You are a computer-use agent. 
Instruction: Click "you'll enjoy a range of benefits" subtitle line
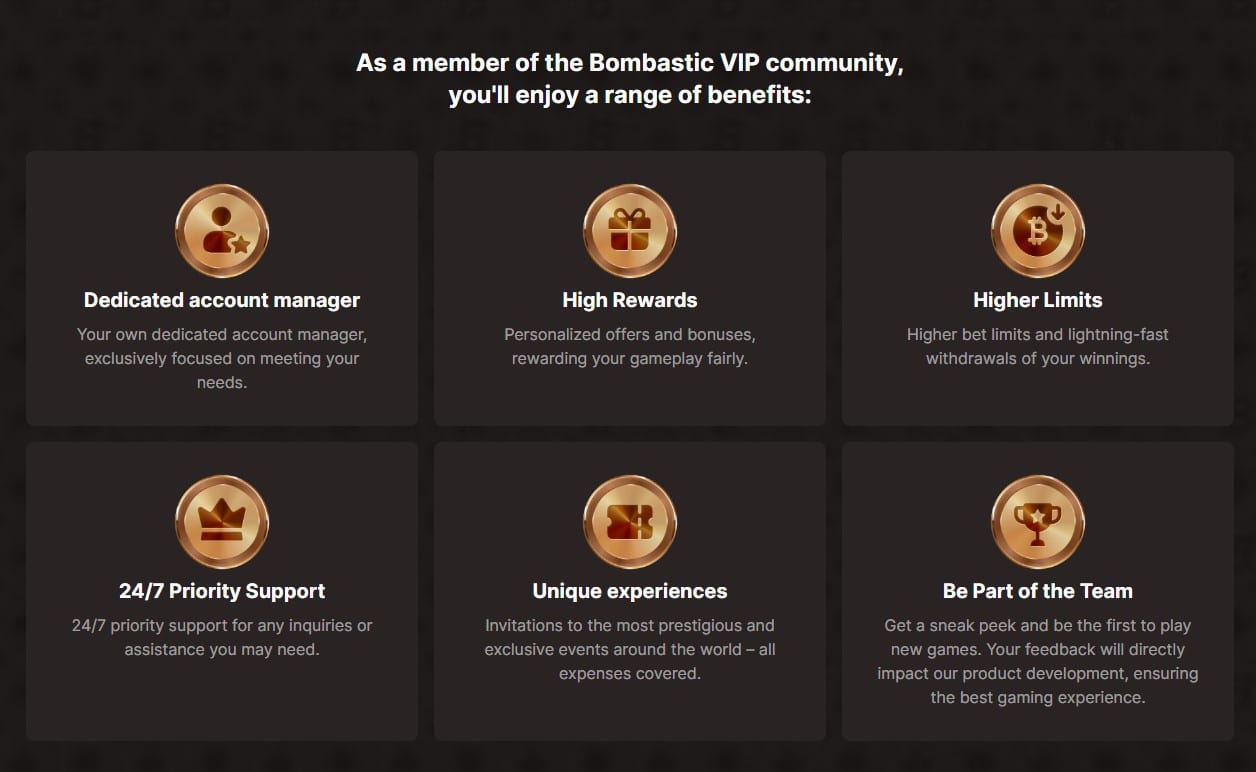point(630,97)
